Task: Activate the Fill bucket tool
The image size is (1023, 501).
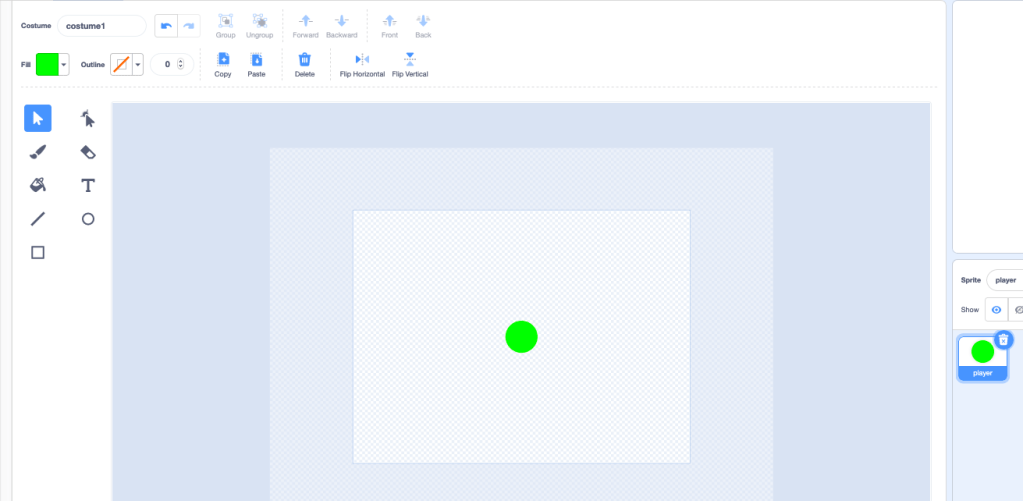Action: pos(38,185)
